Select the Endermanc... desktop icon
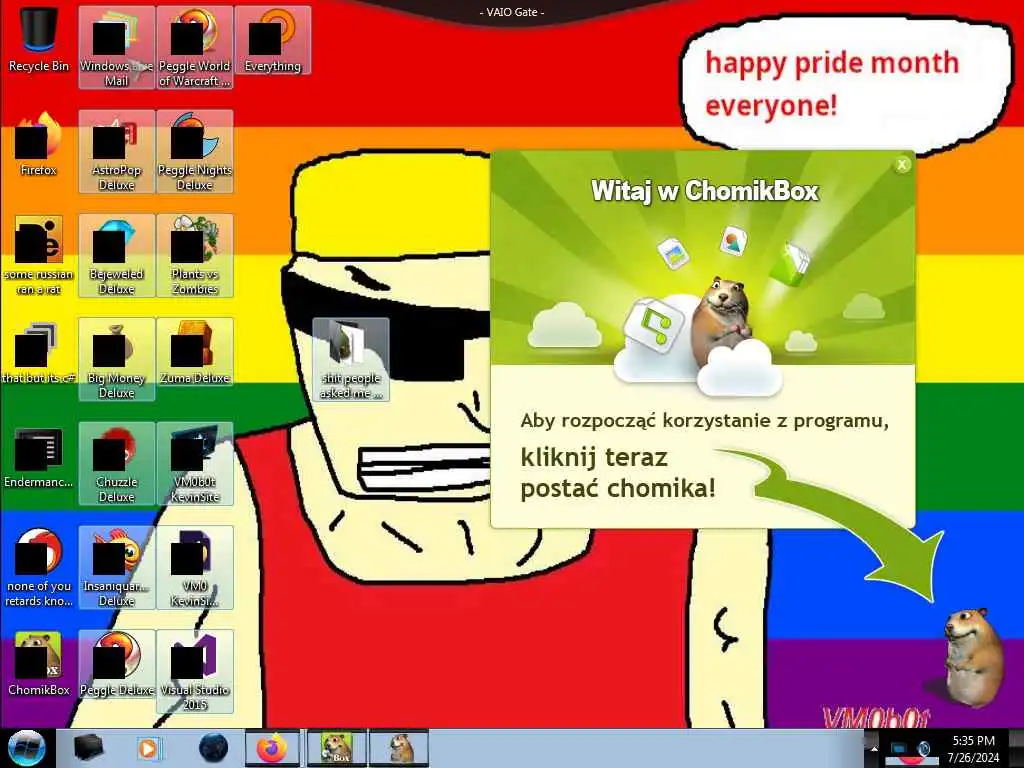Image resolution: width=1024 pixels, height=768 pixels. 39,457
